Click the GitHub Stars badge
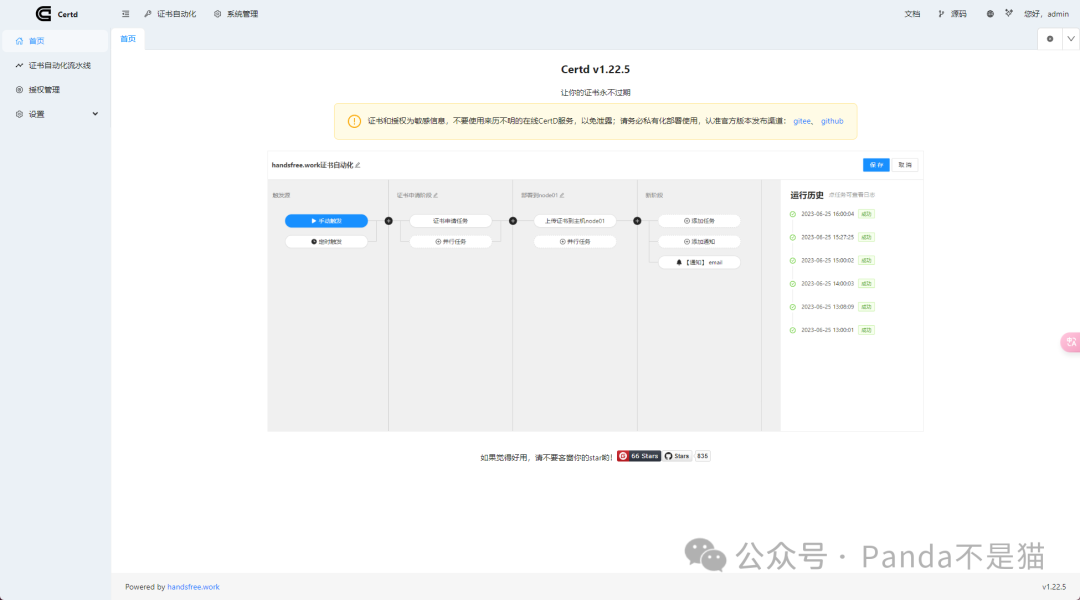The width and height of the screenshot is (1080, 600). tap(678, 456)
